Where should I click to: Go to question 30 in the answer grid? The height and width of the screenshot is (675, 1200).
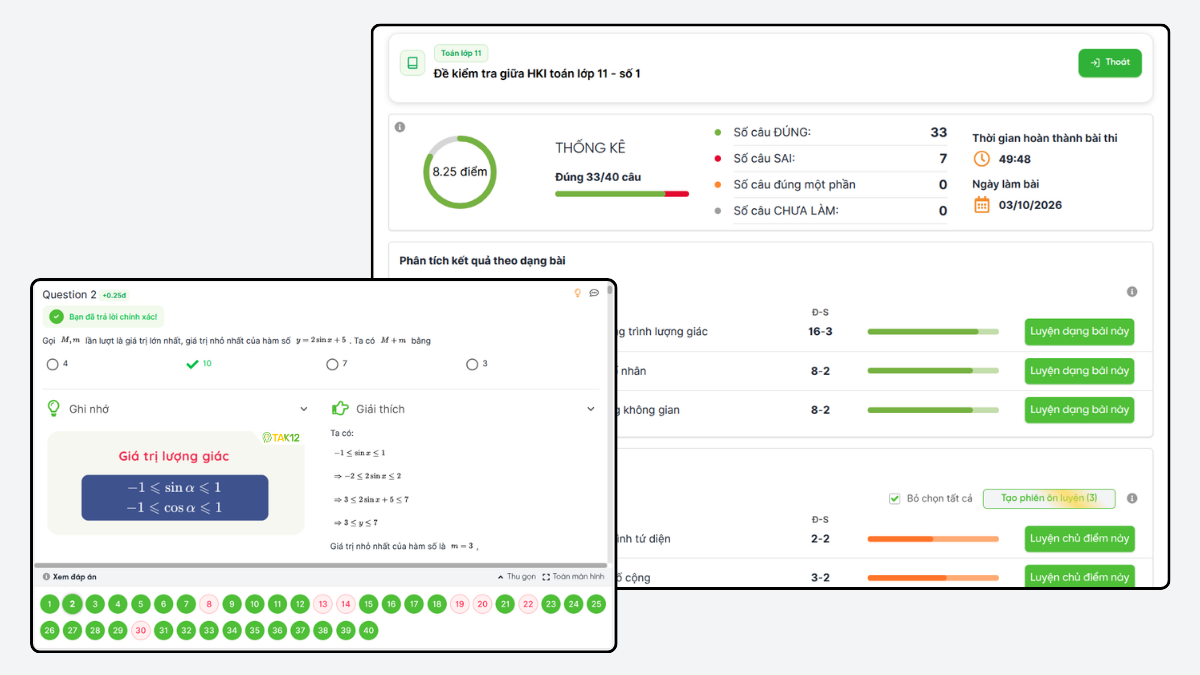tap(140, 631)
